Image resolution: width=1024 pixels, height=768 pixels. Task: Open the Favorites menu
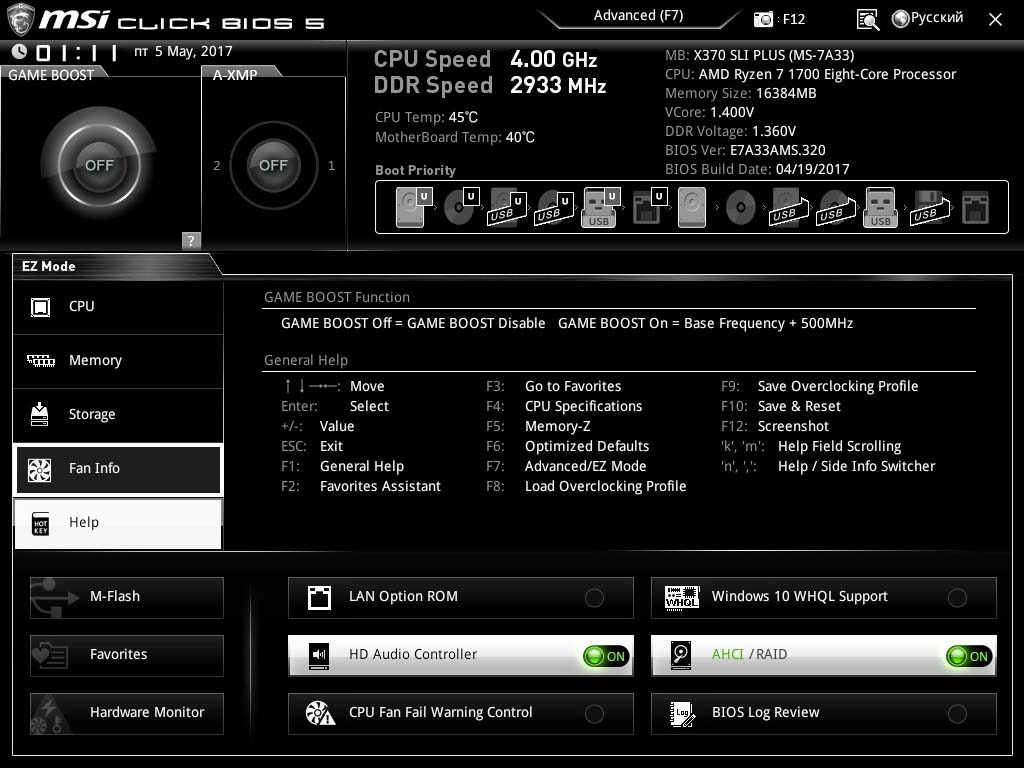[x=127, y=656]
